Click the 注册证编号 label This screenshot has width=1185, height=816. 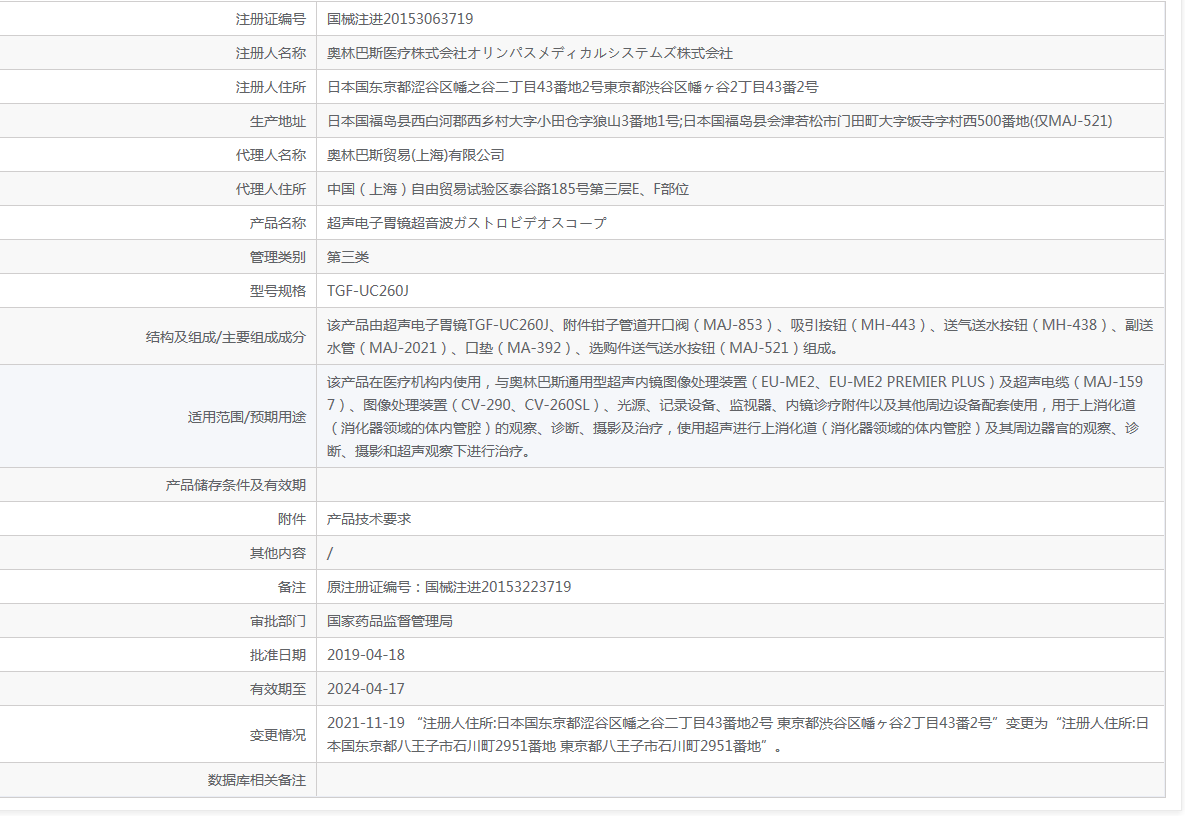click(x=271, y=19)
